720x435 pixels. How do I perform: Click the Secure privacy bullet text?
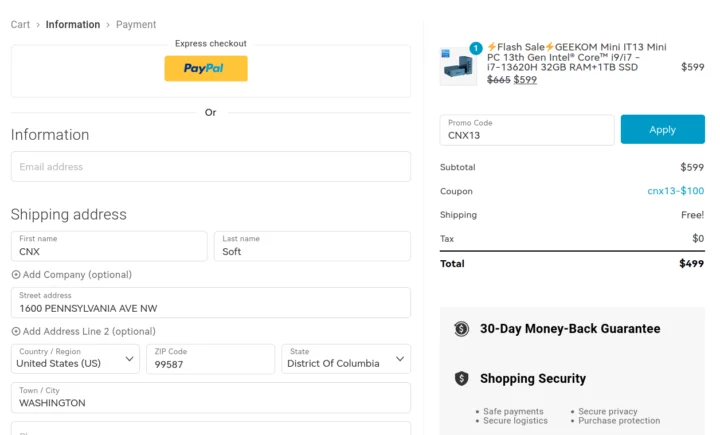point(608,412)
